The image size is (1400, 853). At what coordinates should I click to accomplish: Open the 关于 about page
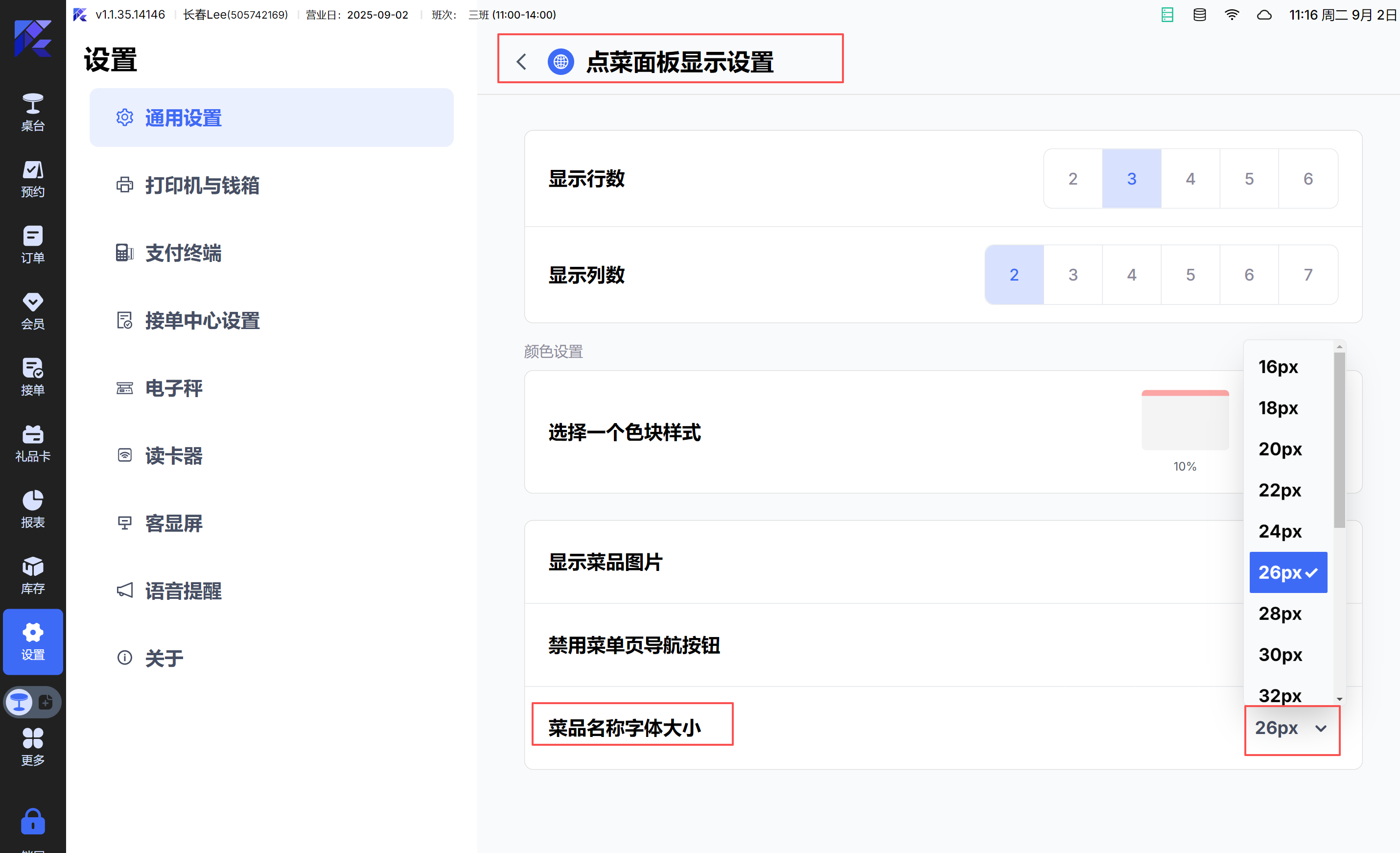click(x=163, y=658)
